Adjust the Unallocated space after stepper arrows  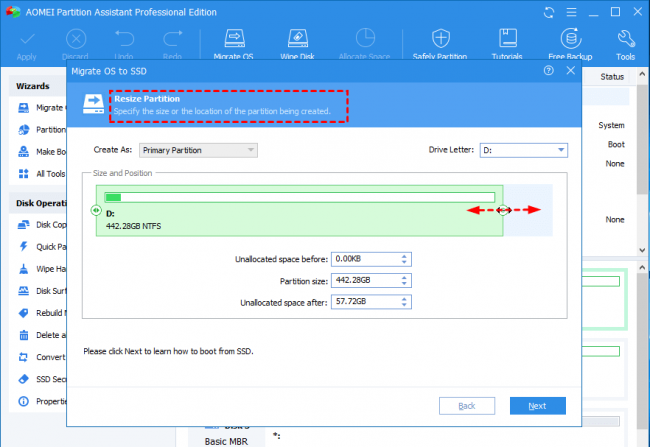(x=404, y=302)
